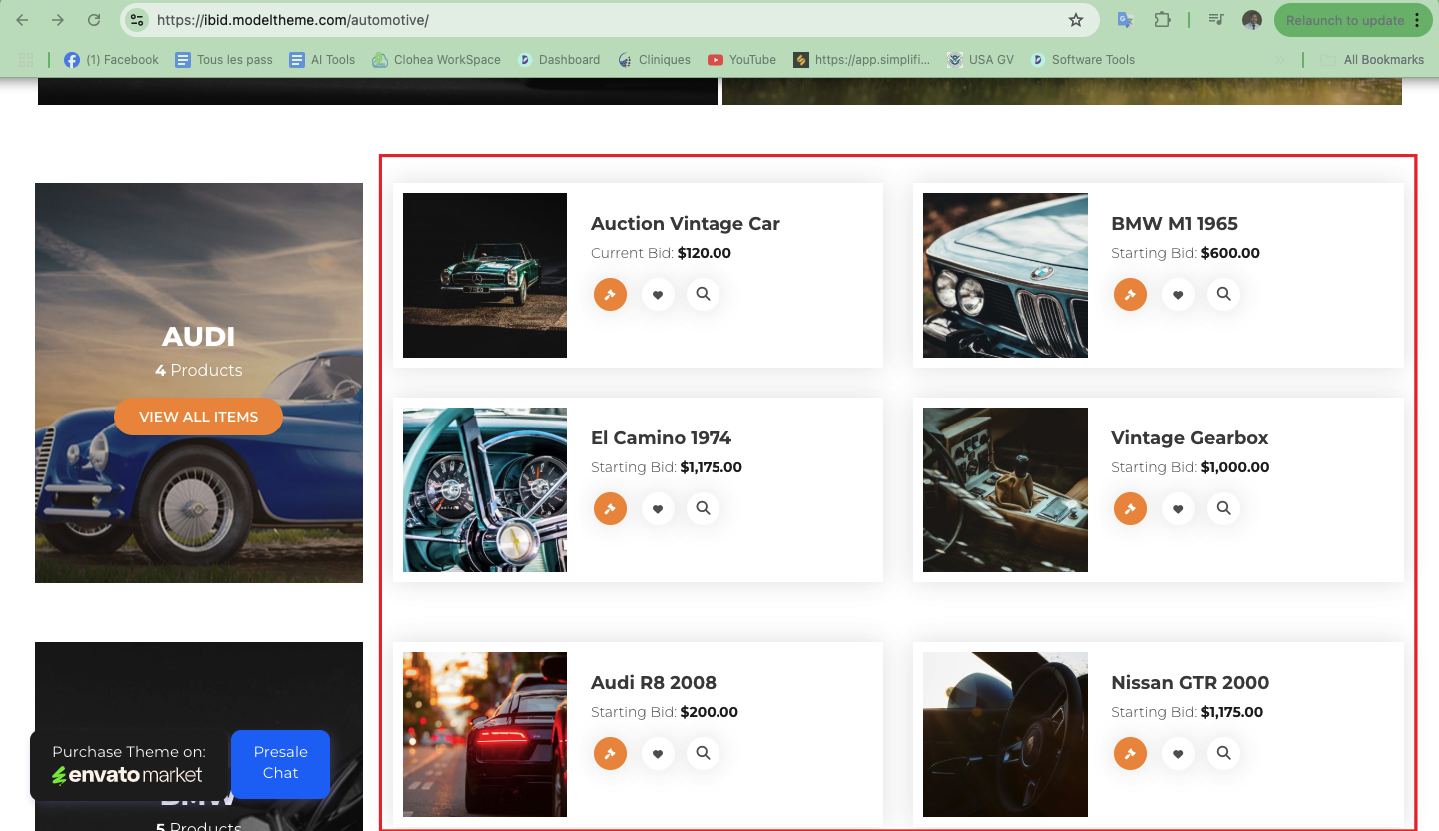Click View All Items on Audi card
Viewport: 1439px width, 831px height.
(198, 417)
